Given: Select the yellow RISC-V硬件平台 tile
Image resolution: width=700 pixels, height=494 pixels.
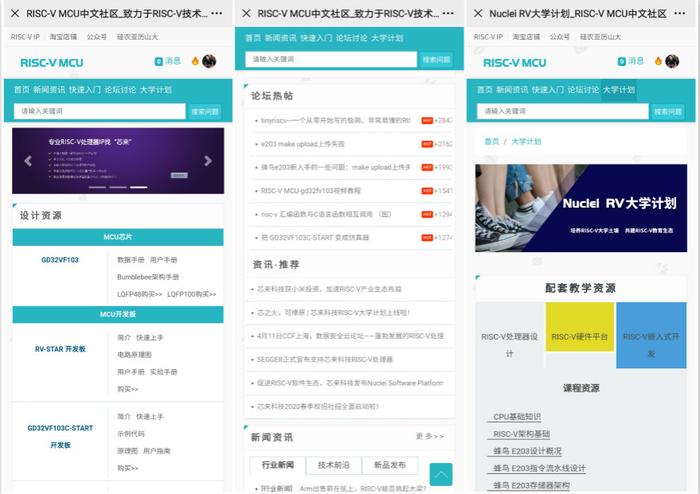Looking at the screenshot, I should coord(579,327).
